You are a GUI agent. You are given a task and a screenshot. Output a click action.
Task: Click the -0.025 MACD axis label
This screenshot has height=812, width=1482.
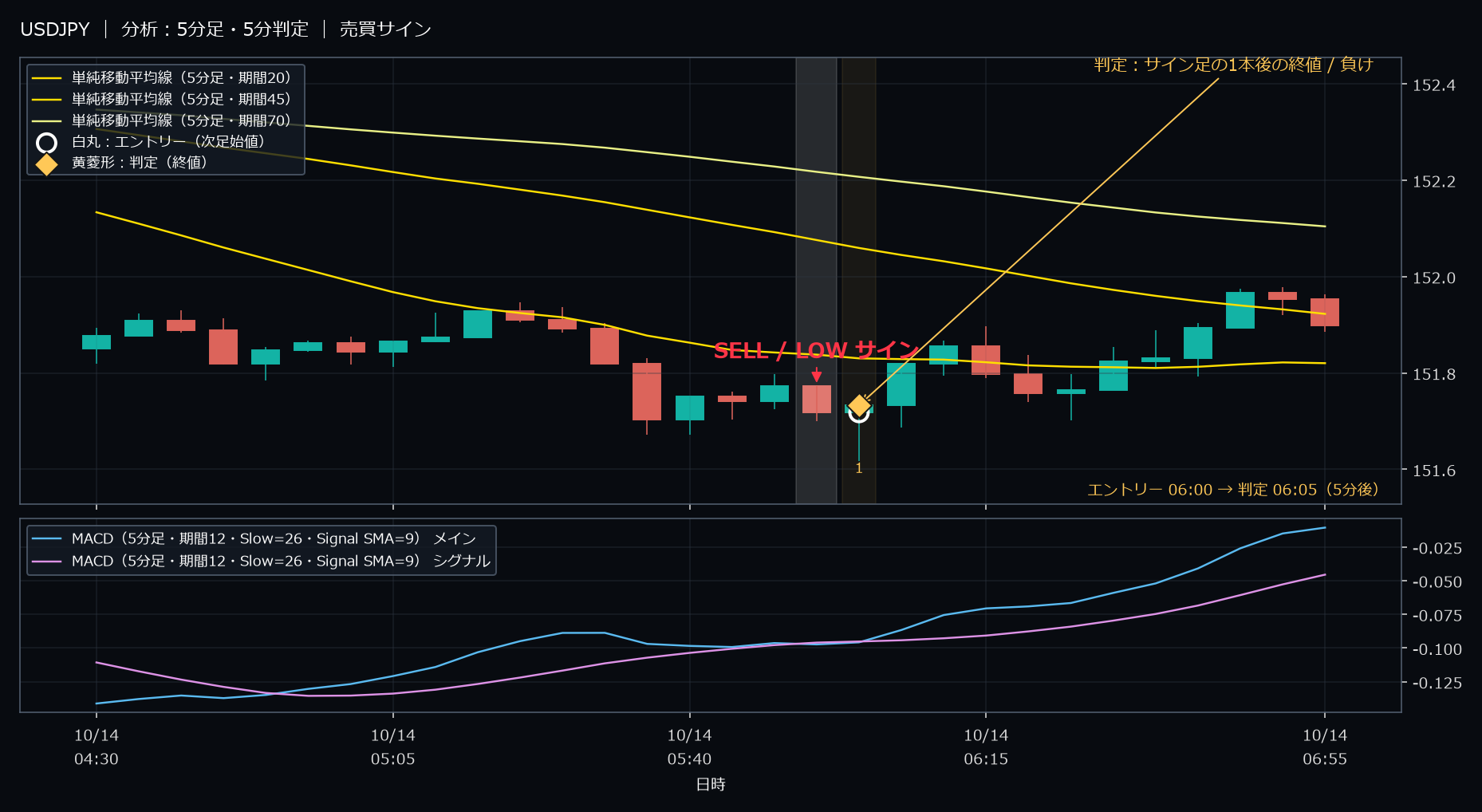tap(1437, 548)
